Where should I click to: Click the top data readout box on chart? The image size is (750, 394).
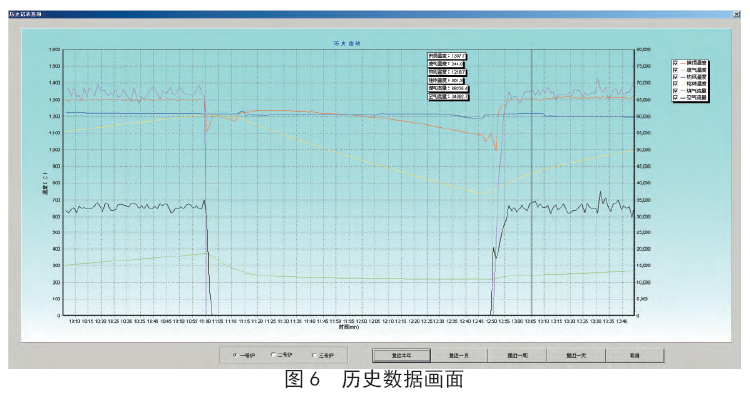tap(447, 56)
